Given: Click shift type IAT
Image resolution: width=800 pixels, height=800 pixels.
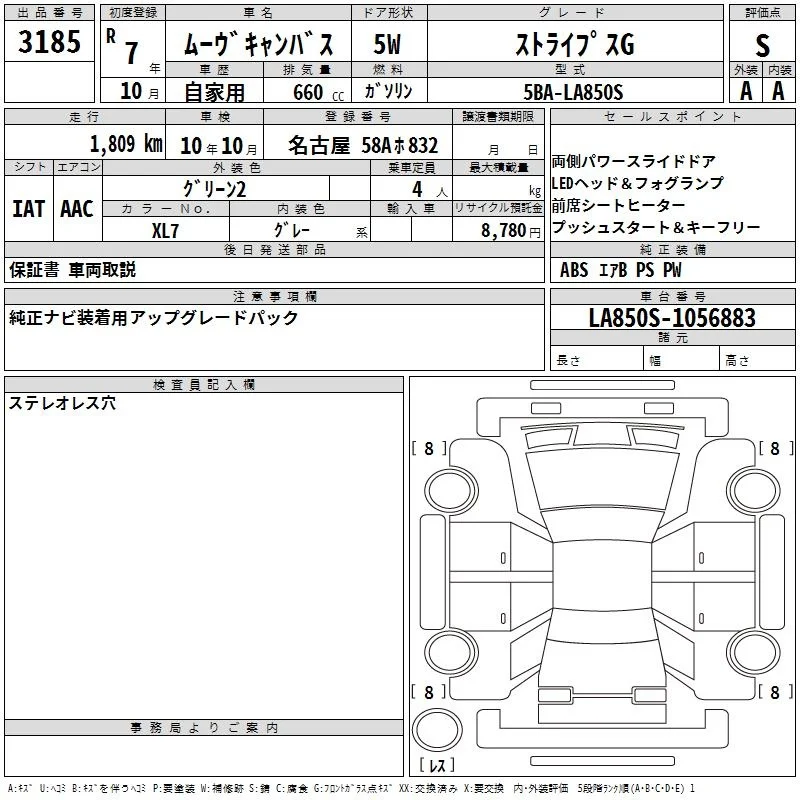Looking at the screenshot, I should pos(29,209).
